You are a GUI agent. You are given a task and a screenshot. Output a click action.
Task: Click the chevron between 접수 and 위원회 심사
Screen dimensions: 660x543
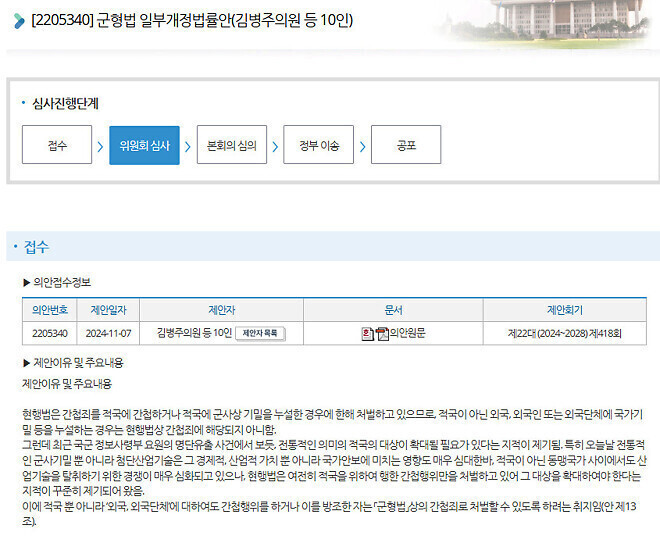(100, 146)
